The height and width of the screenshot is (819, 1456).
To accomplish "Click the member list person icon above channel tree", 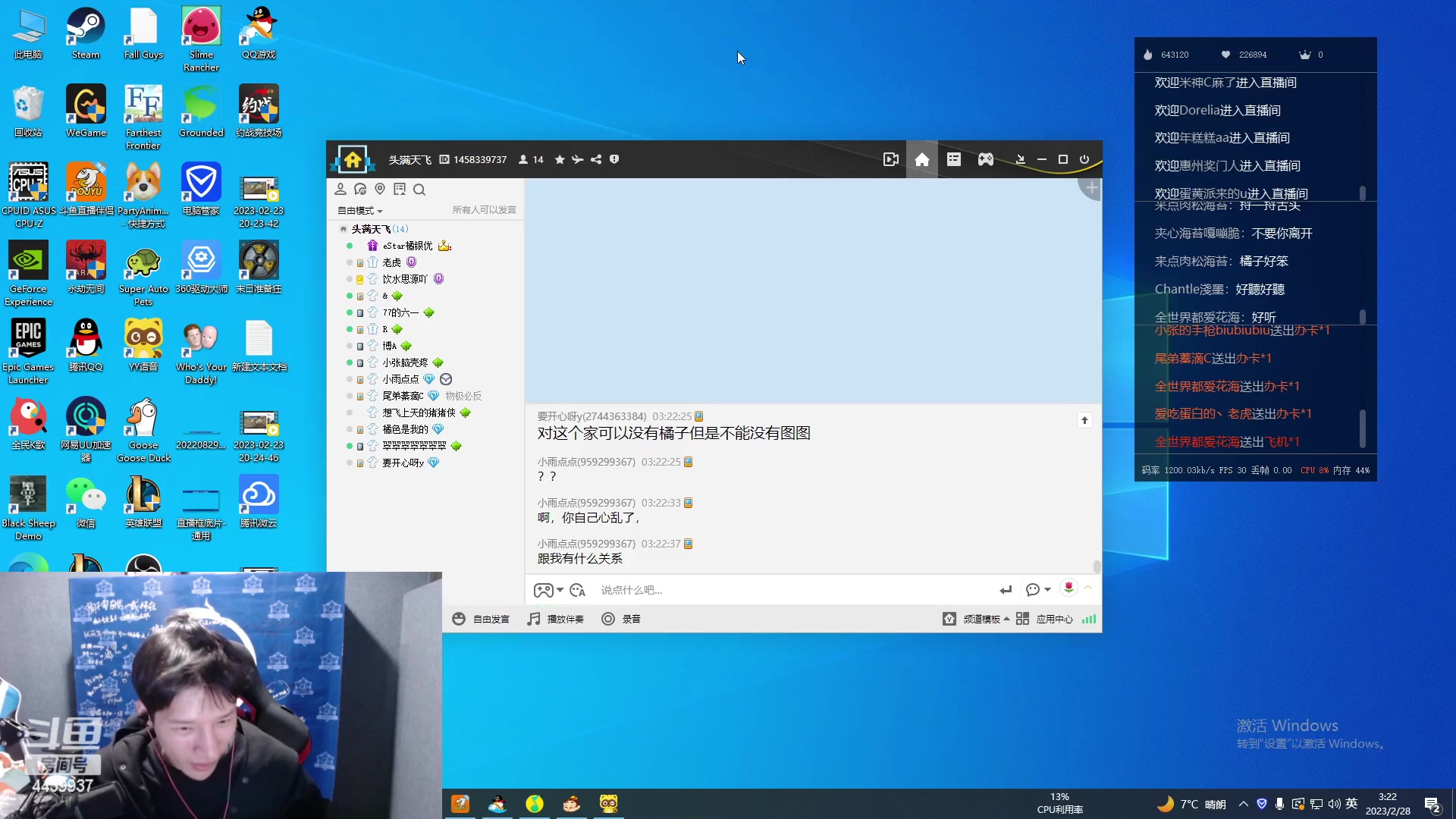I will pyautogui.click(x=340, y=189).
